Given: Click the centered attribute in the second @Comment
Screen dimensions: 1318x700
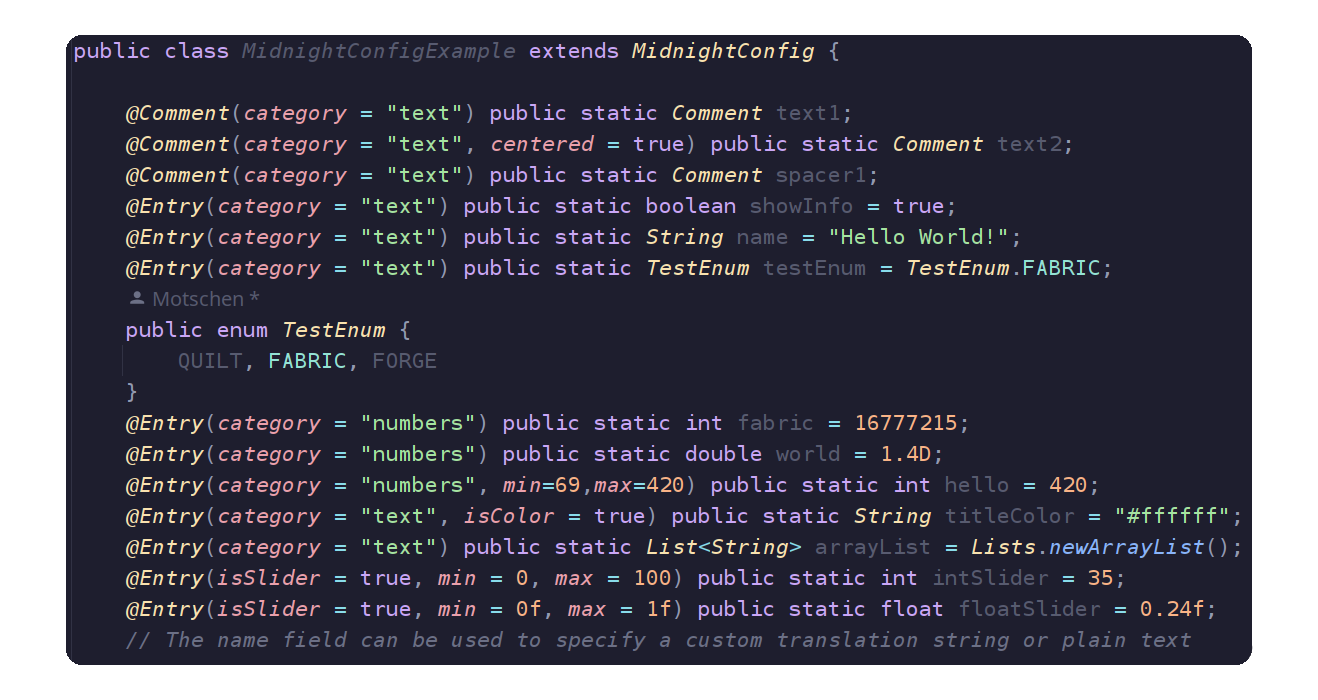Looking at the screenshot, I should coord(542,144).
